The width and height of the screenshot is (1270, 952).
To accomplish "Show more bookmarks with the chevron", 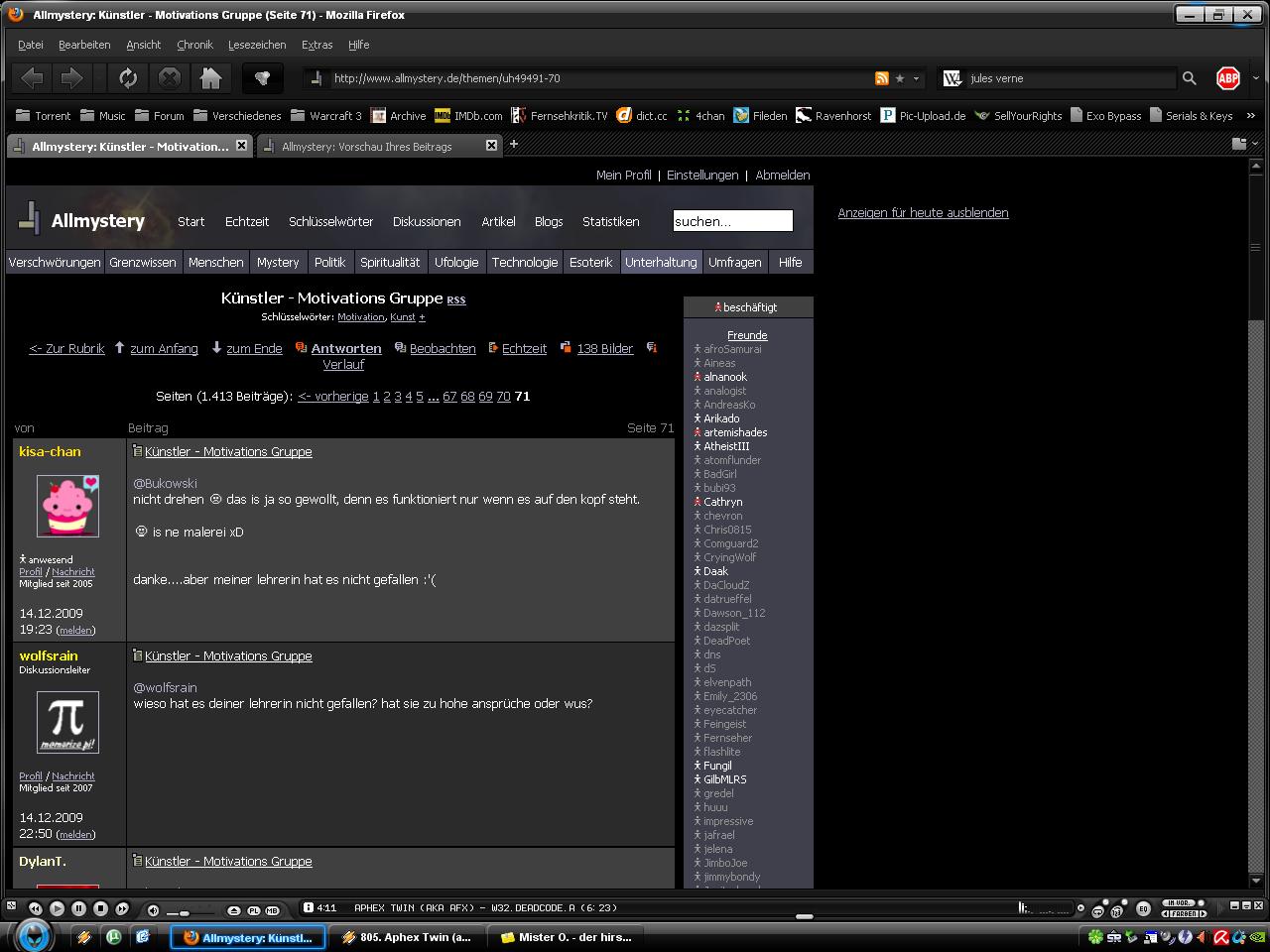I will click(x=1249, y=116).
